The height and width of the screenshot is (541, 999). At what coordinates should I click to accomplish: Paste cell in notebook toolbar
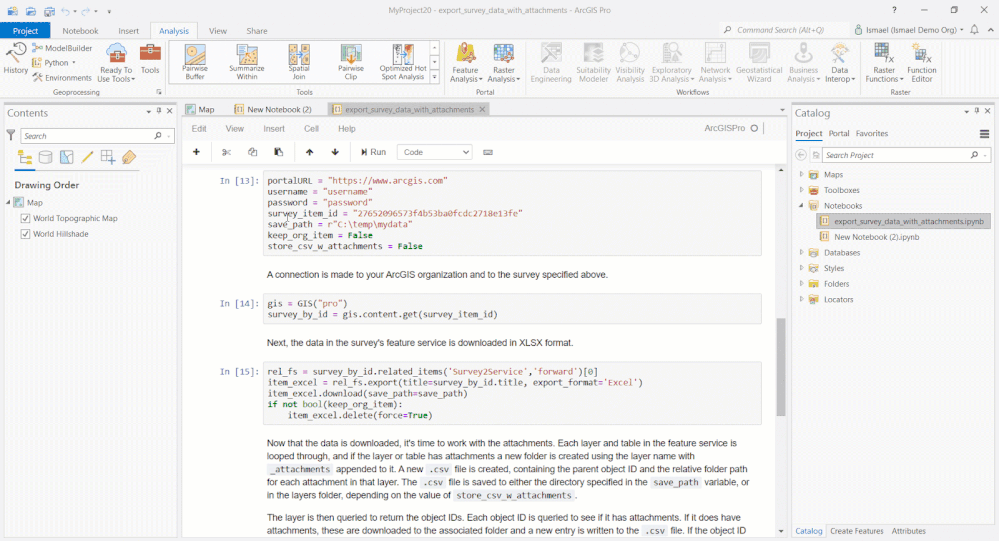click(x=278, y=152)
